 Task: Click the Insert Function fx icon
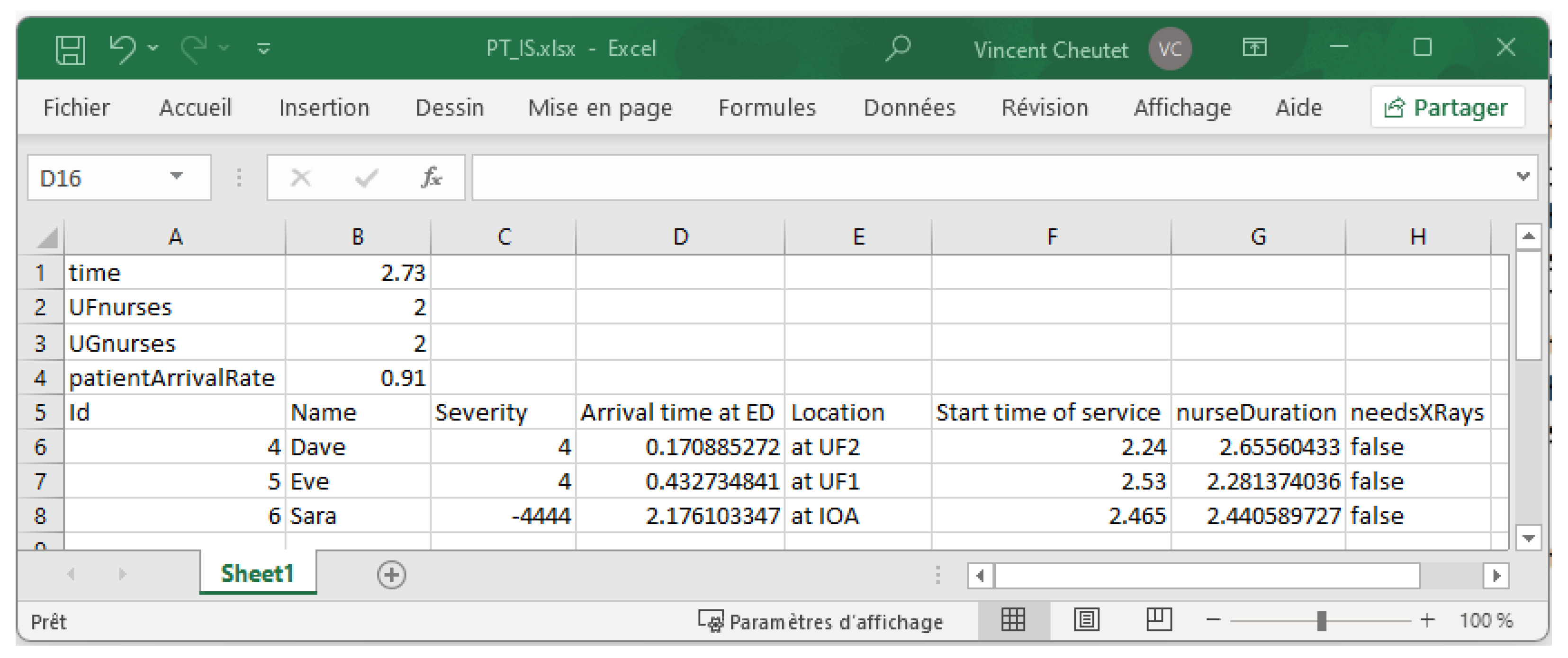[431, 178]
